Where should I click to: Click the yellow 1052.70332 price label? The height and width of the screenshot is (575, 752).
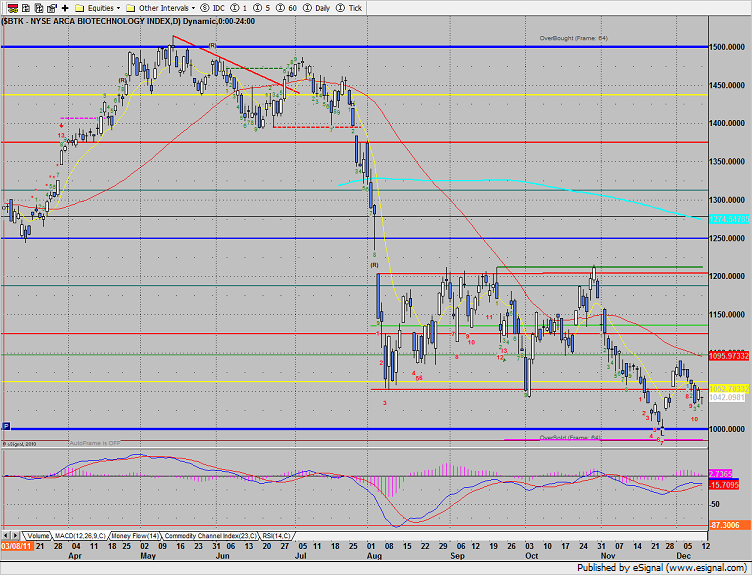pos(728,388)
